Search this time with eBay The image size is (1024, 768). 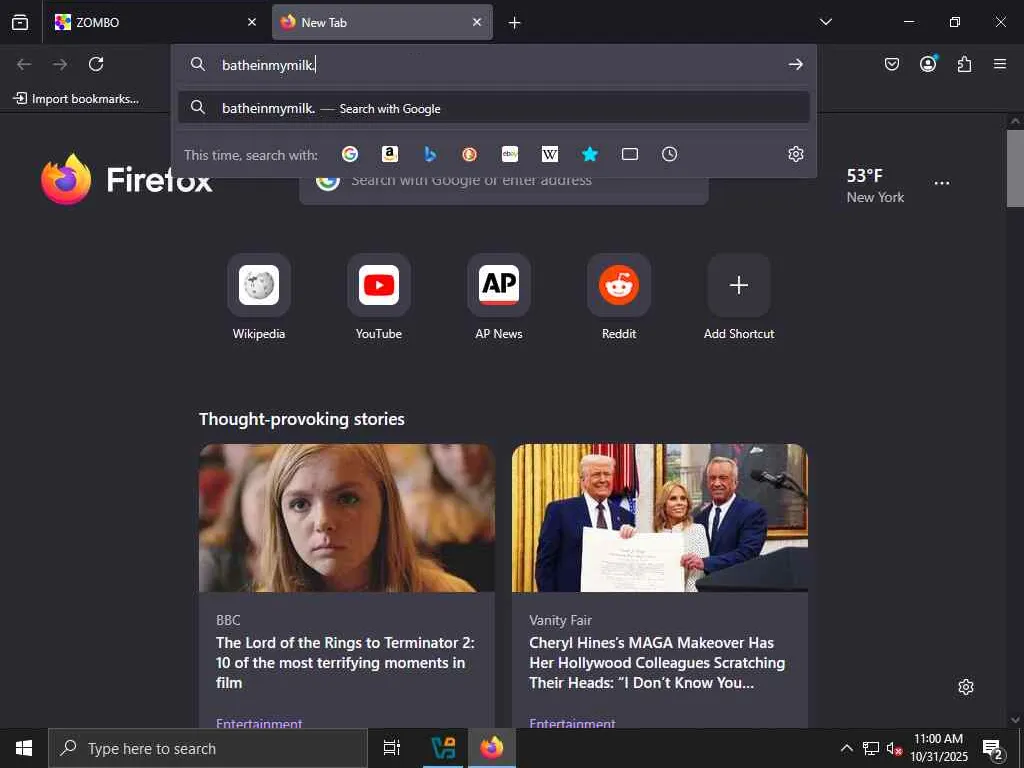[x=510, y=154]
